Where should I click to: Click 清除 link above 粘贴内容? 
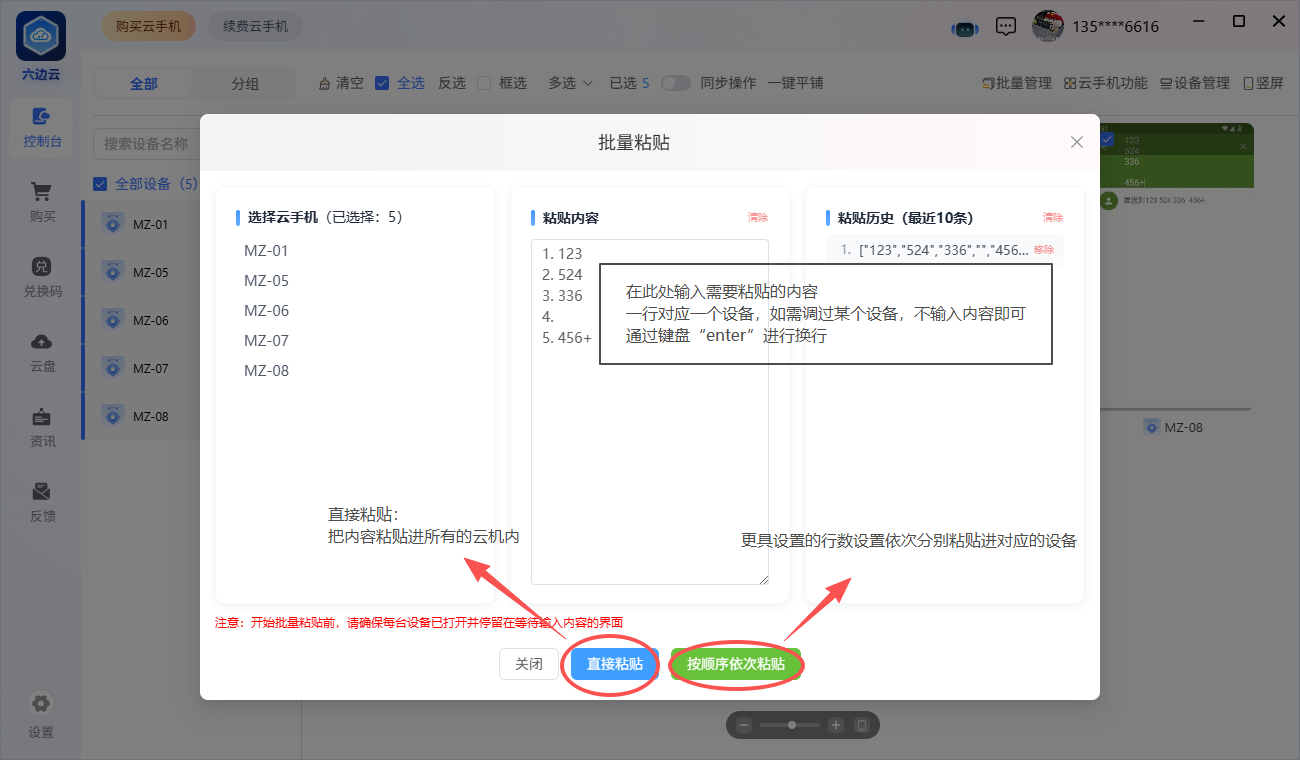pos(758,217)
